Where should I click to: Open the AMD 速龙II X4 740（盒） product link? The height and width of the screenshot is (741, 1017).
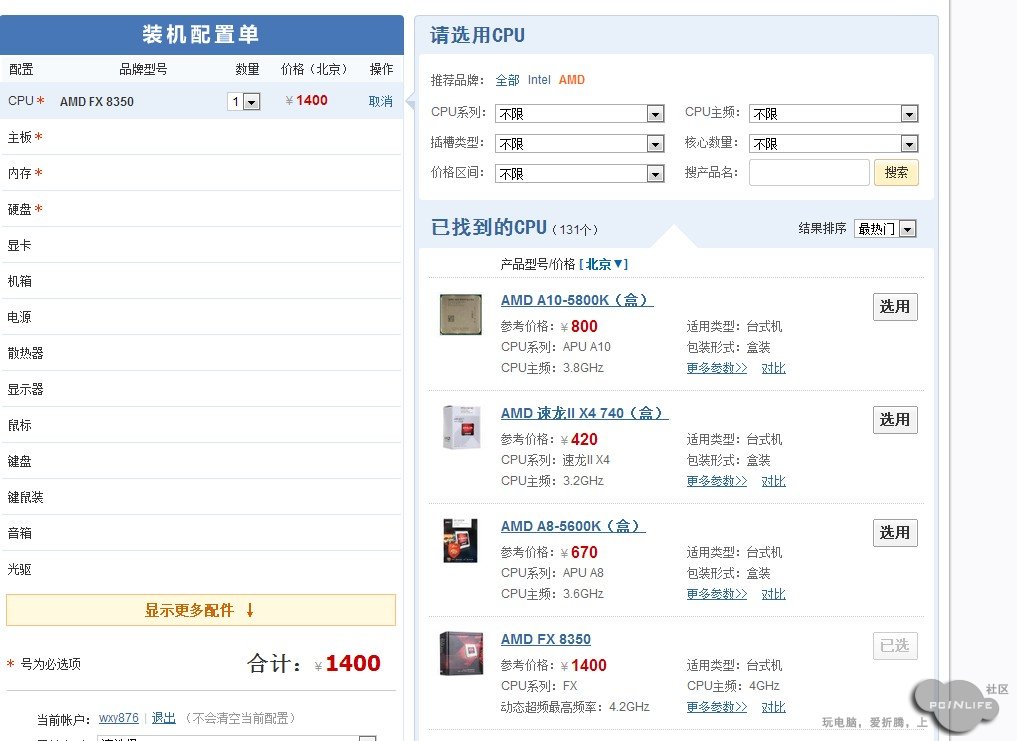coord(584,413)
